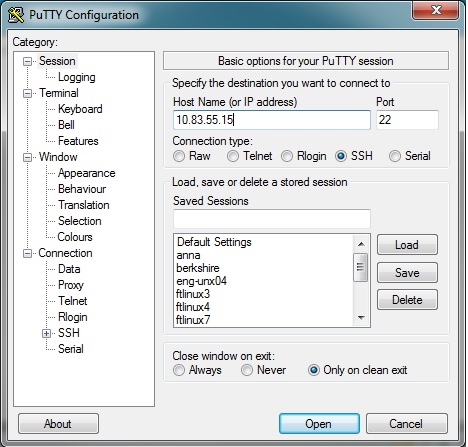Click the Saved Sessions name field

point(272,219)
